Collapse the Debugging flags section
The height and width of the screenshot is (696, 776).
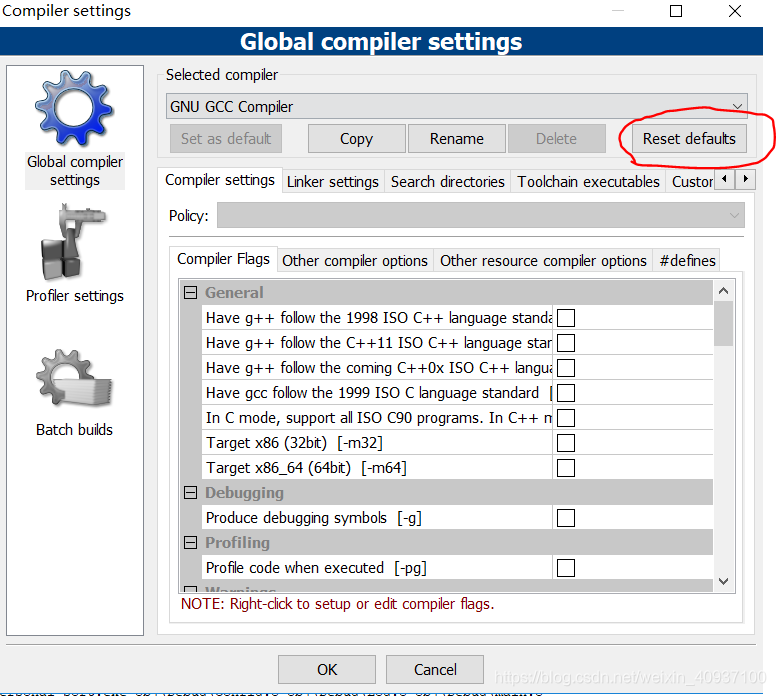click(x=191, y=493)
